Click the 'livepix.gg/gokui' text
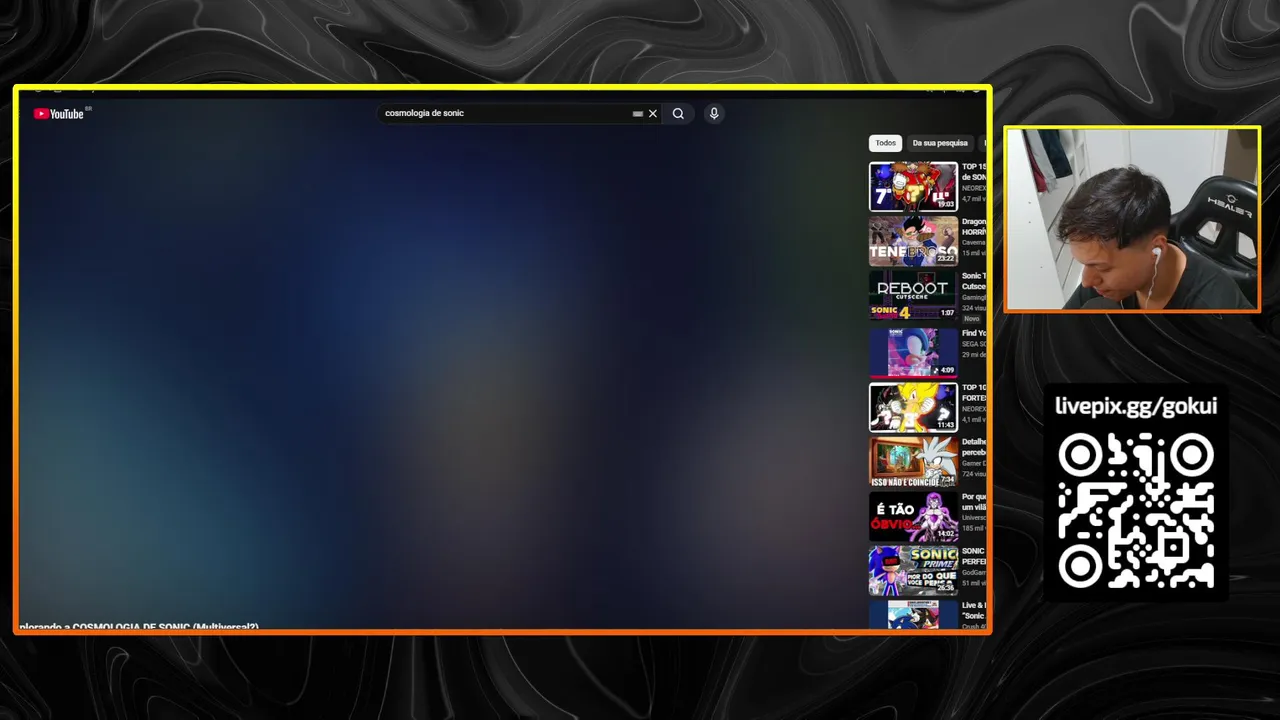 [x=1136, y=406]
